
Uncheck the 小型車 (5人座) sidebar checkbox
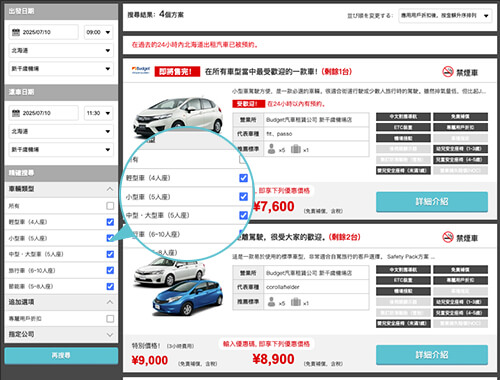pyautogui.click(x=110, y=238)
